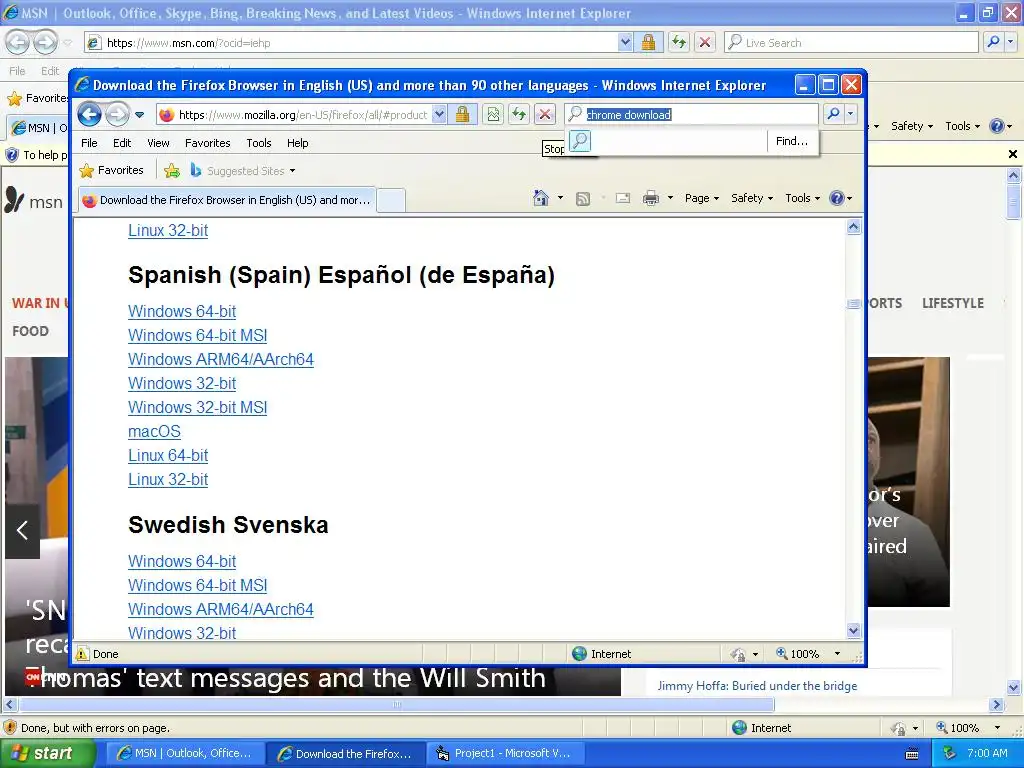The image size is (1024, 768).
Task: Select the Download the Firefox Browser tab
Action: pos(227,200)
